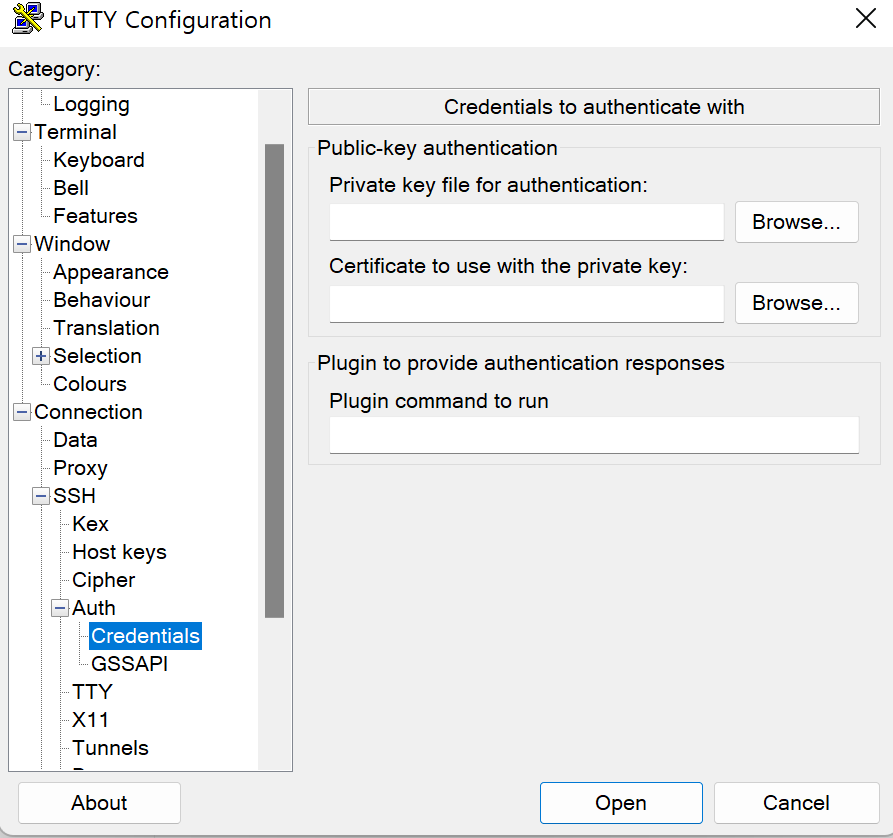Click the About button
Image resolution: width=893 pixels, height=838 pixels.
99,803
